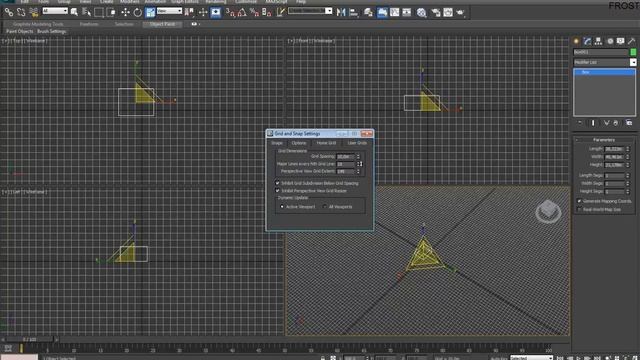Open the Freeform ribbon tab
640x360 pixels.
pyautogui.click(x=89, y=24)
